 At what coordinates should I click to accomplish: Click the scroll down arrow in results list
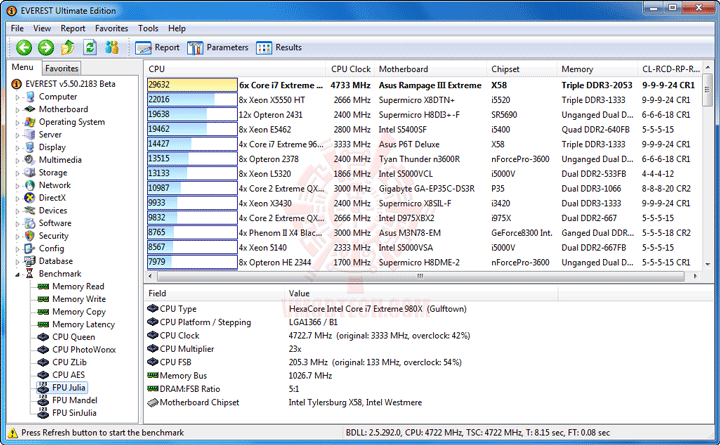708,265
